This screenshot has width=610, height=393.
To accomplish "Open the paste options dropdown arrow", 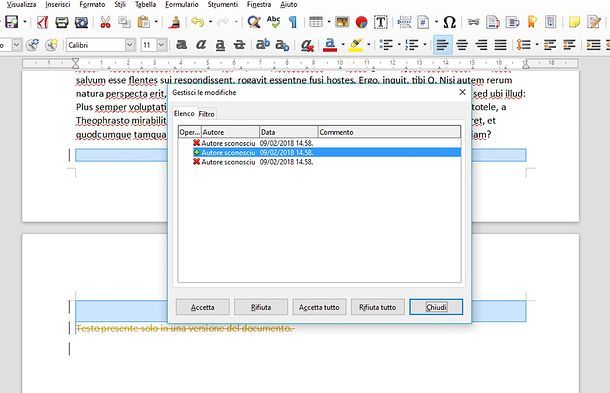I will pos(156,22).
